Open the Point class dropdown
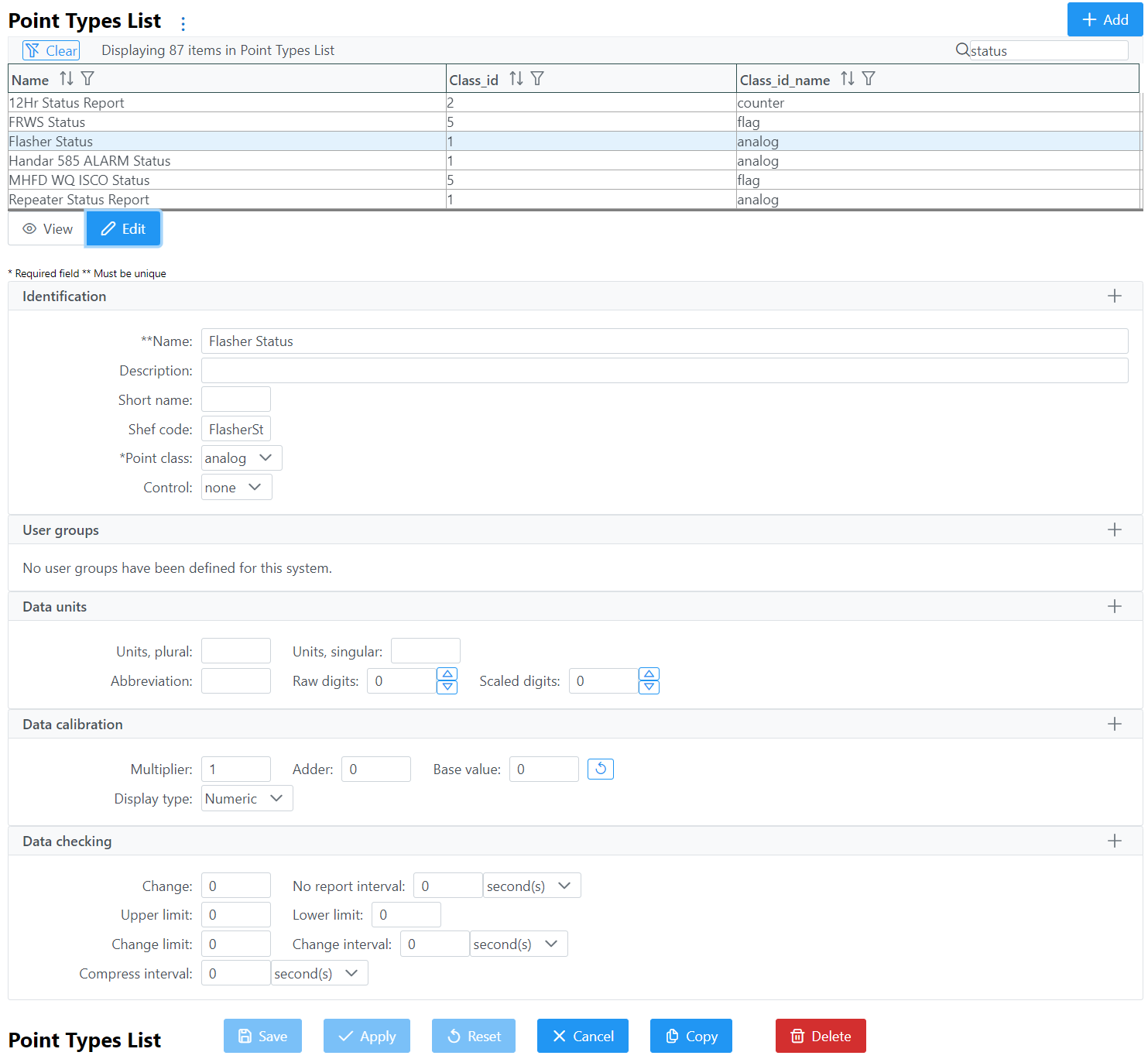Image resolution: width=1148 pixels, height=1059 pixels. 242,458
